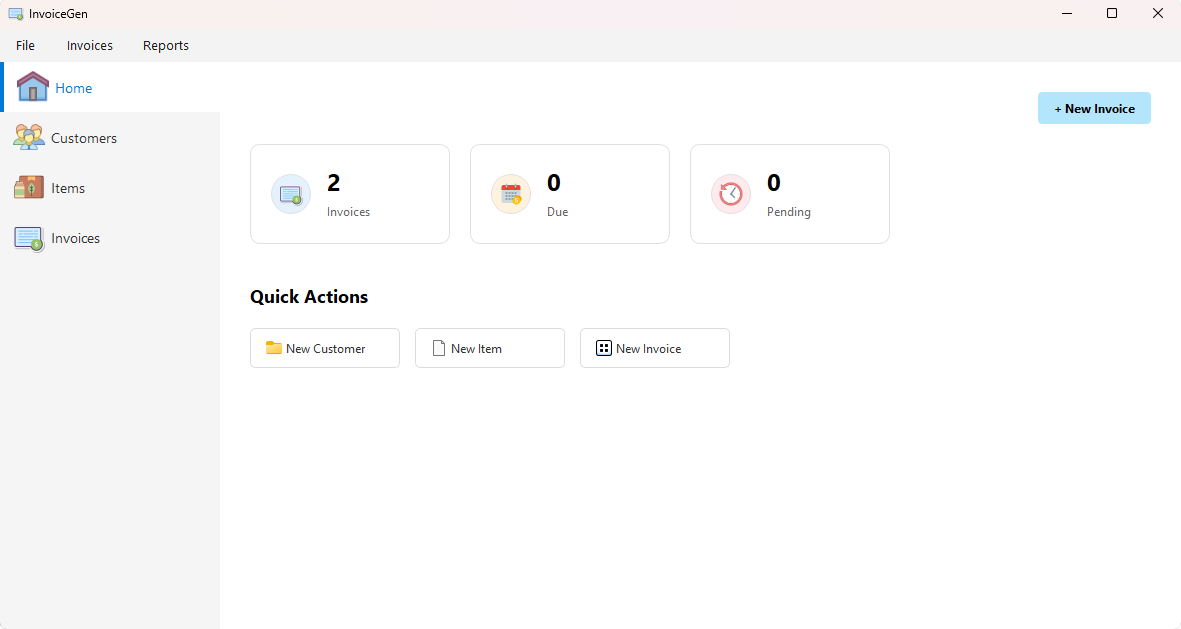Click the number 2 on Invoices card
1181x629 pixels.
pyautogui.click(x=334, y=183)
